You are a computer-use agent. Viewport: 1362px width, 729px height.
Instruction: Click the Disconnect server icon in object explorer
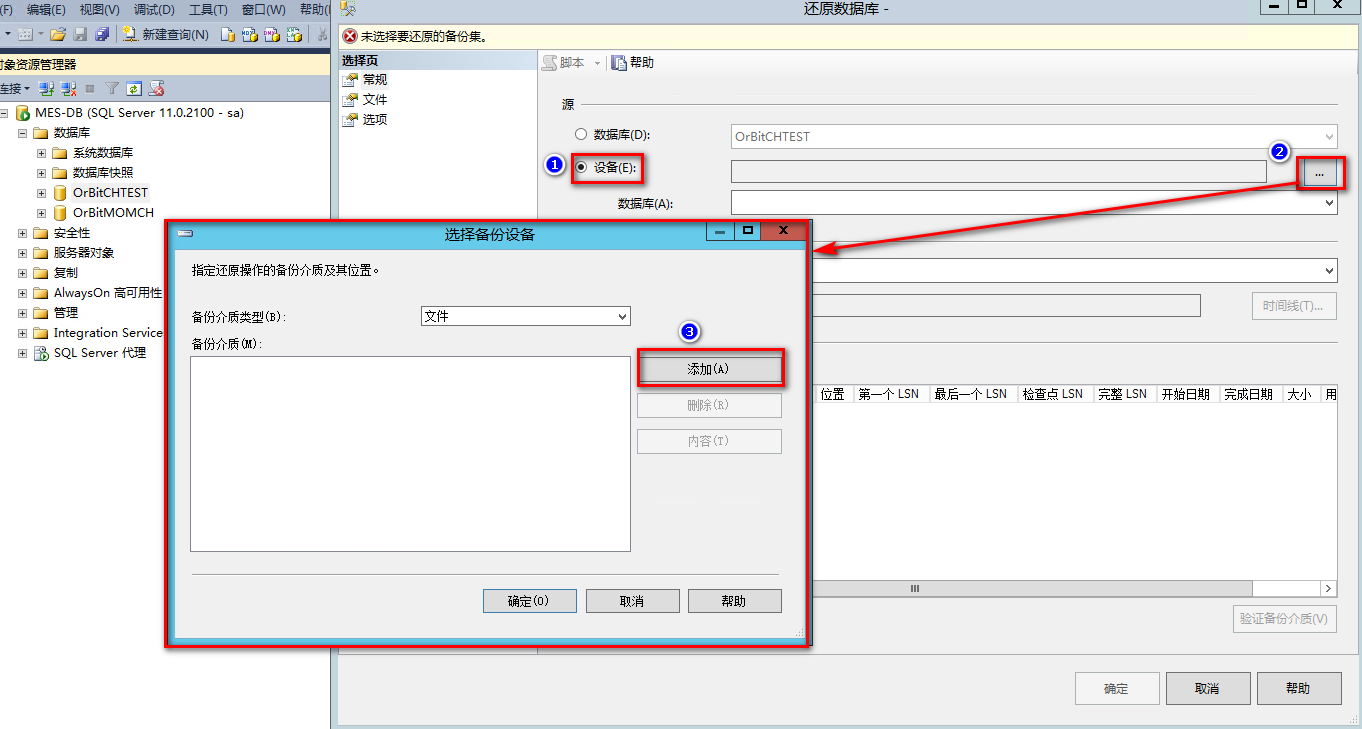(x=66, y=87)
